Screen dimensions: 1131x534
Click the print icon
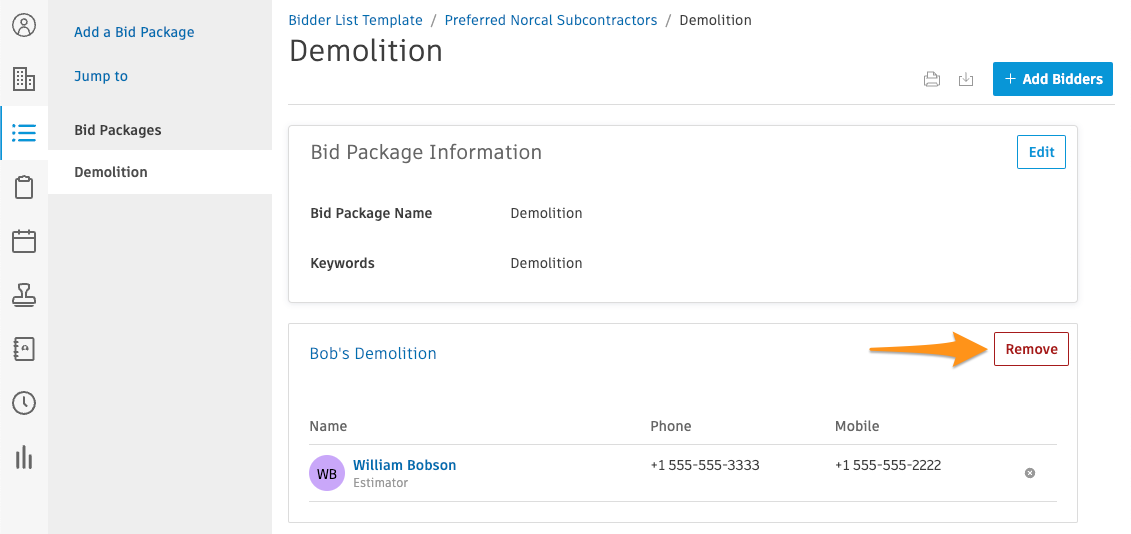click(x=932, y=79)
